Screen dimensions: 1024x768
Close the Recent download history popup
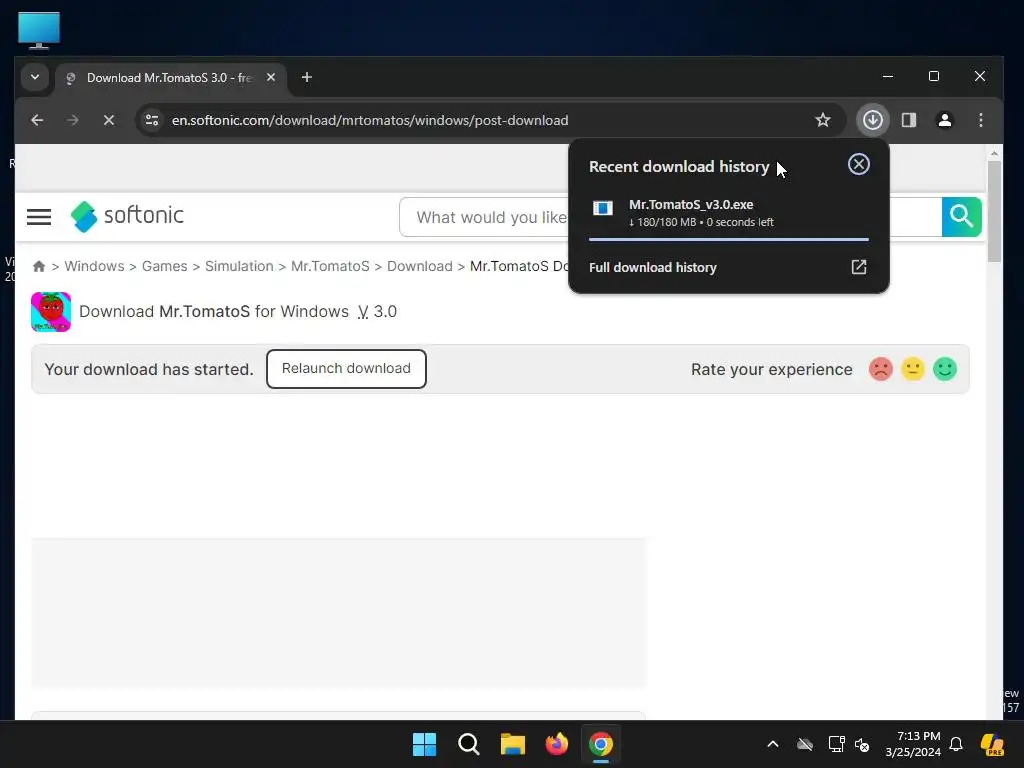click(x=859, y=165)
